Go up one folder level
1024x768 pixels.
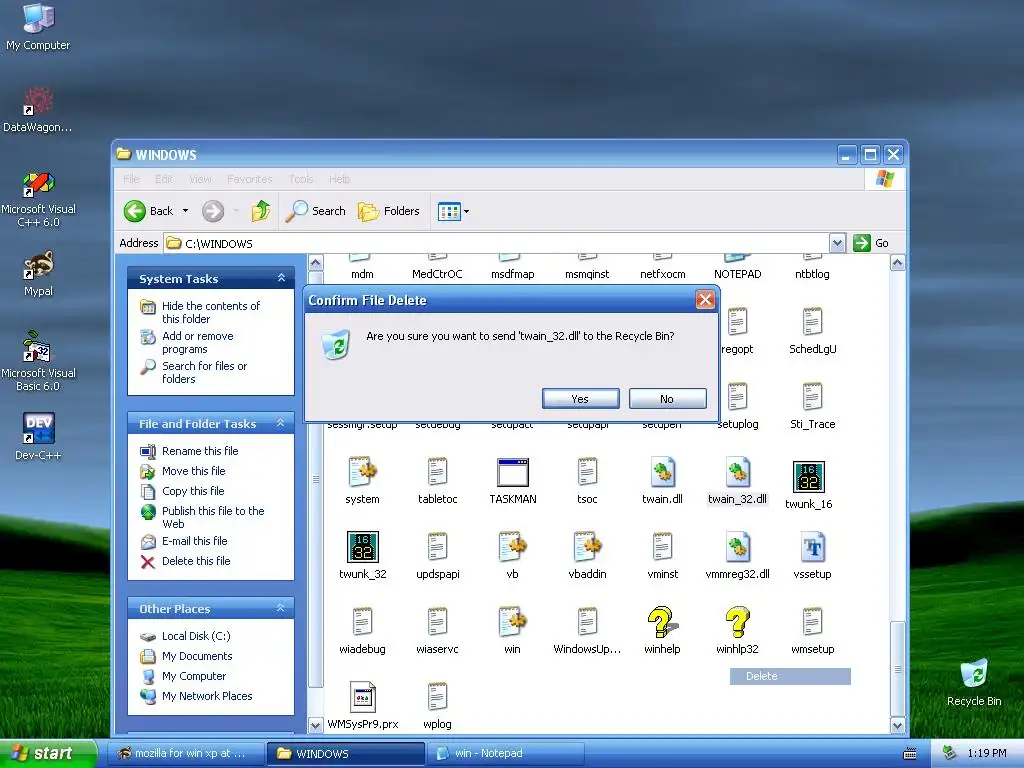261,211
